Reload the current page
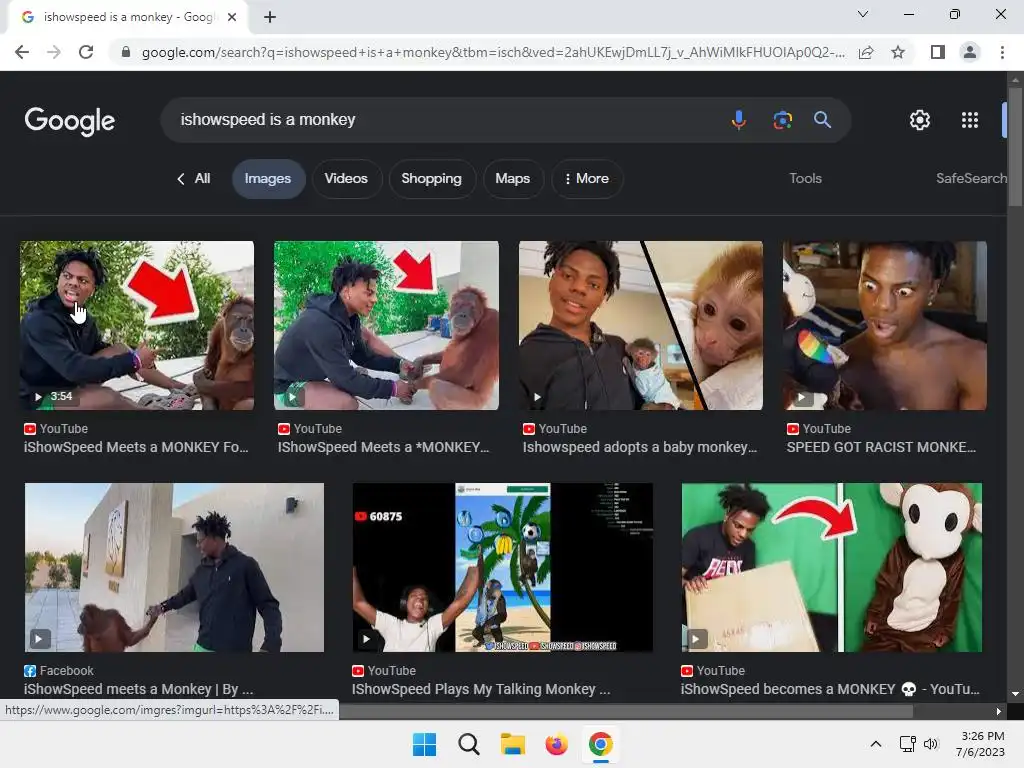Image resolution: width=1024 pixels, height=768 pixels. (x=86, y=52)
